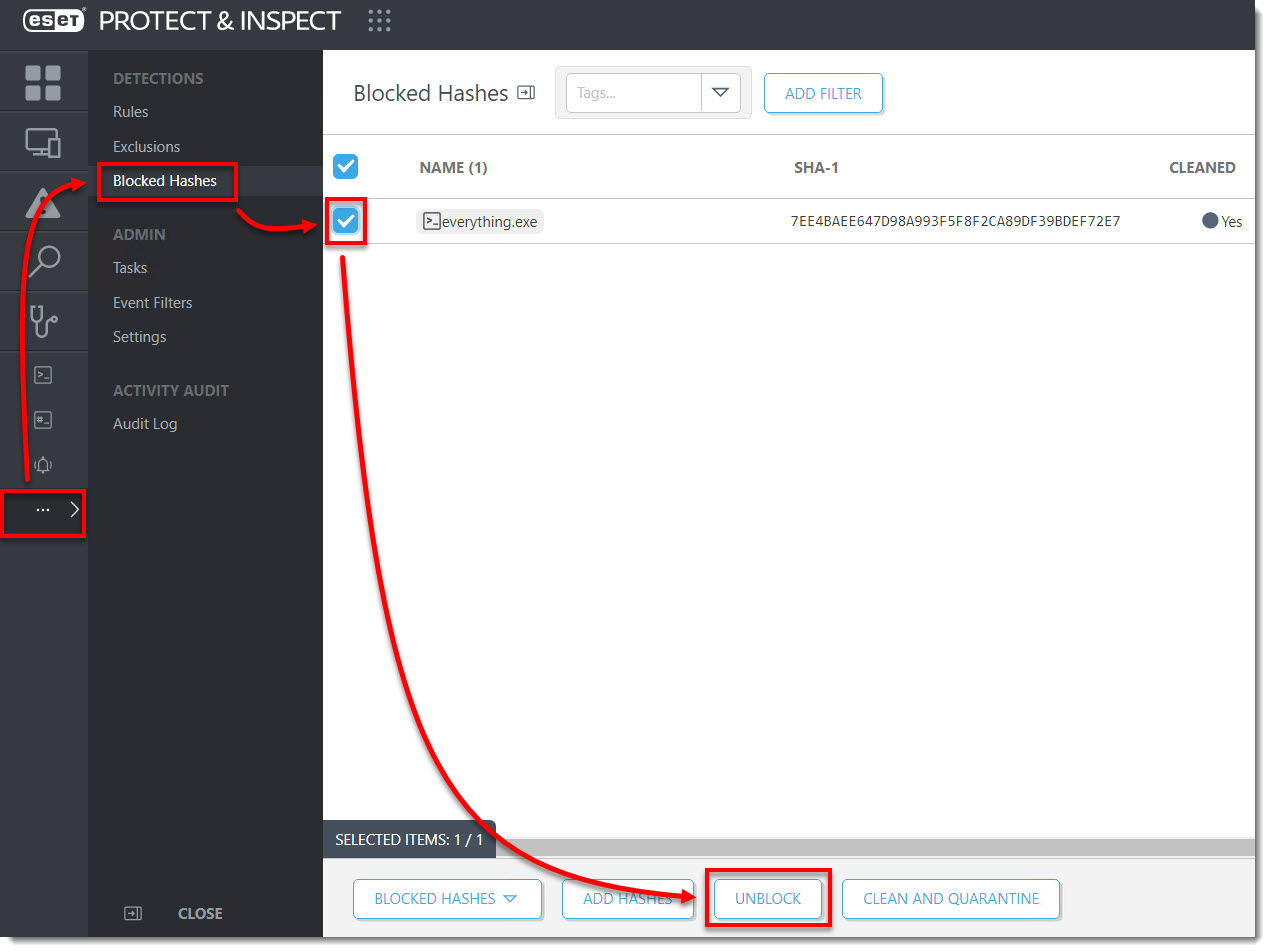The height and width of the screenshot is (952, 1270).
Task: Sort by the NAME (1) column header
Action: pos(453,168)
